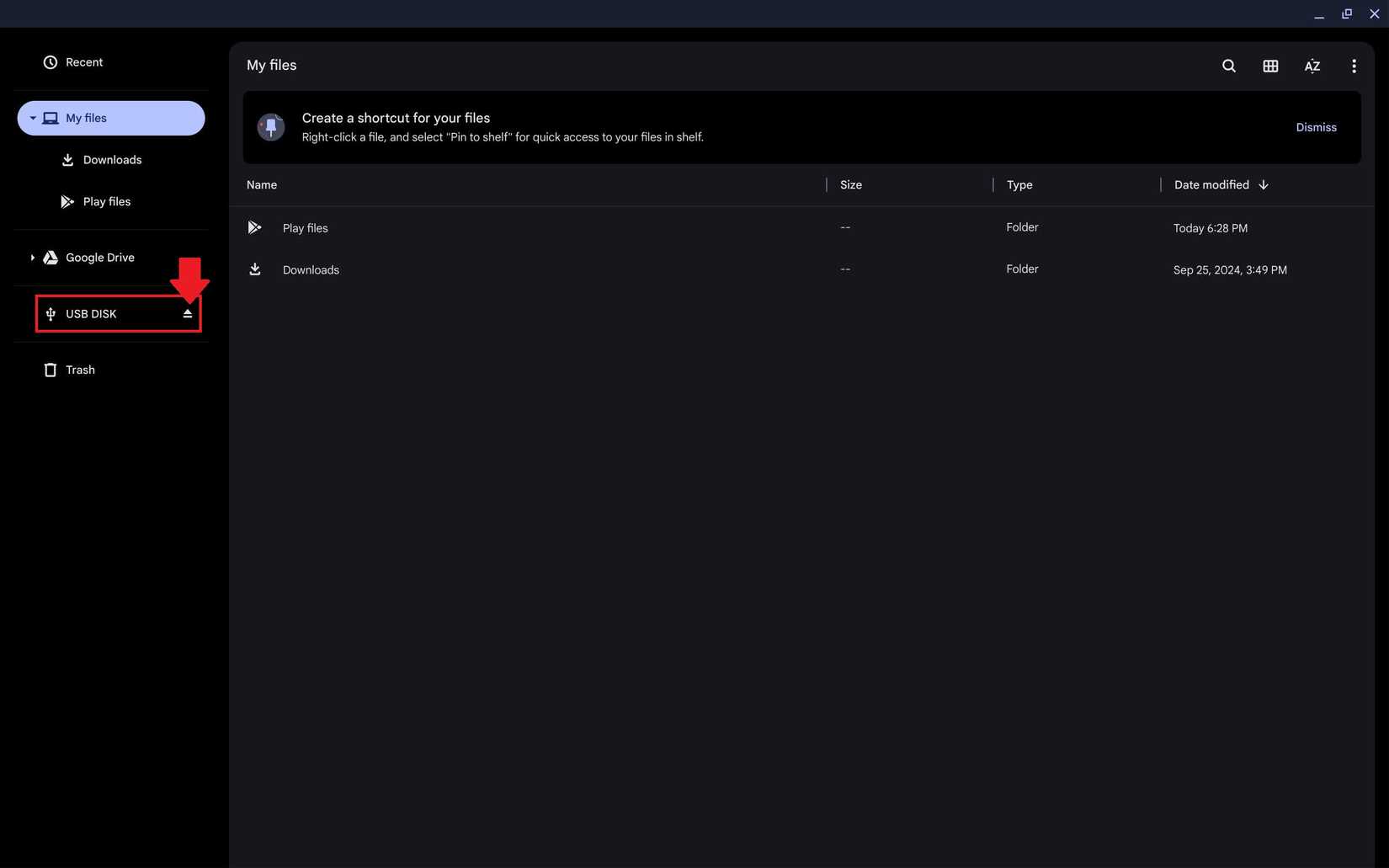Image resolution: width=1389 pixels, height=868 pixels.
Task: Open USB DISK in the sidebar
Action: [x=91, y=314]
